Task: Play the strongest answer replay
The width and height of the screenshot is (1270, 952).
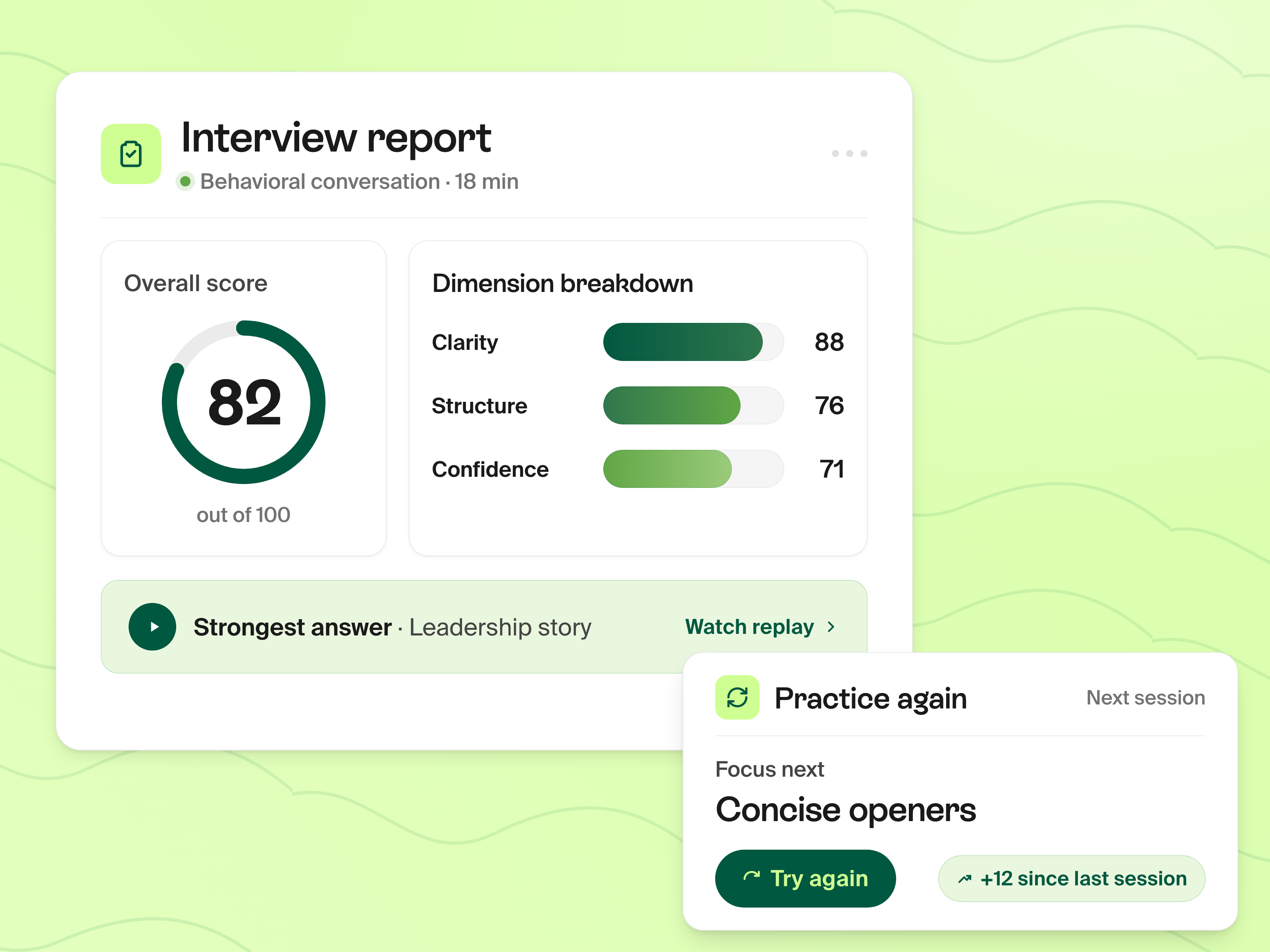Action: (x=152, y=627)
